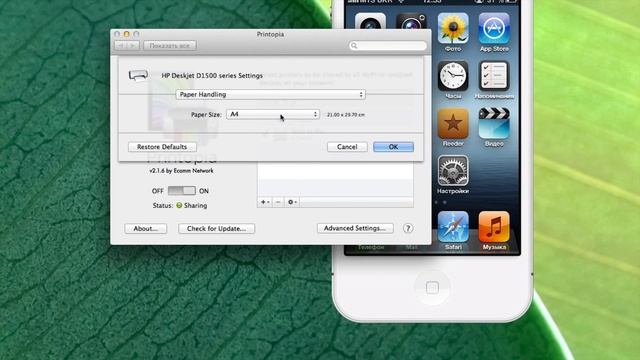Cancel the printer settings sheet
This screenshot has width=640, height=360.
tap(347, 147)
